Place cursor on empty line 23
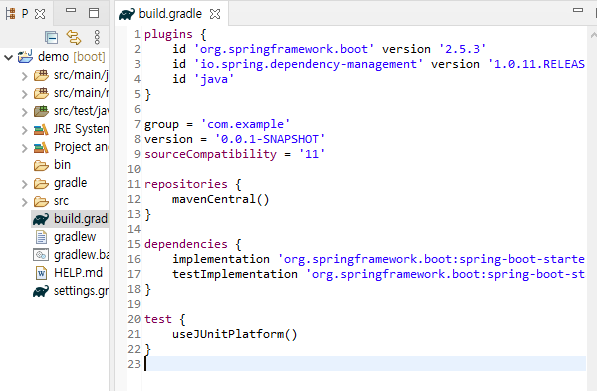 [x=365, y=364]
